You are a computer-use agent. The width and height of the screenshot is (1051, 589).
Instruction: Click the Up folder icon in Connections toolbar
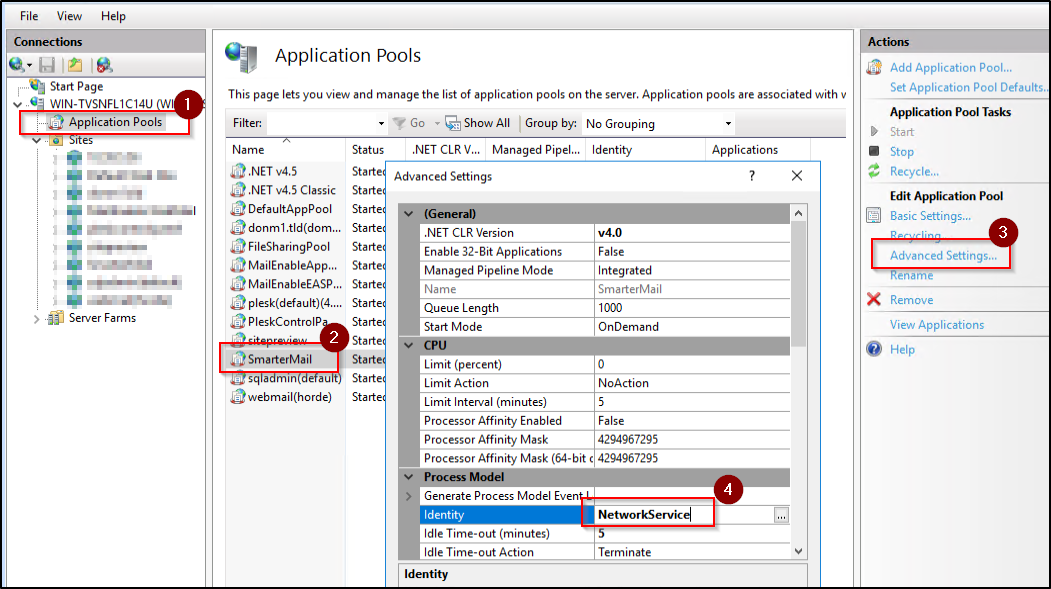[x=75, y=65]
